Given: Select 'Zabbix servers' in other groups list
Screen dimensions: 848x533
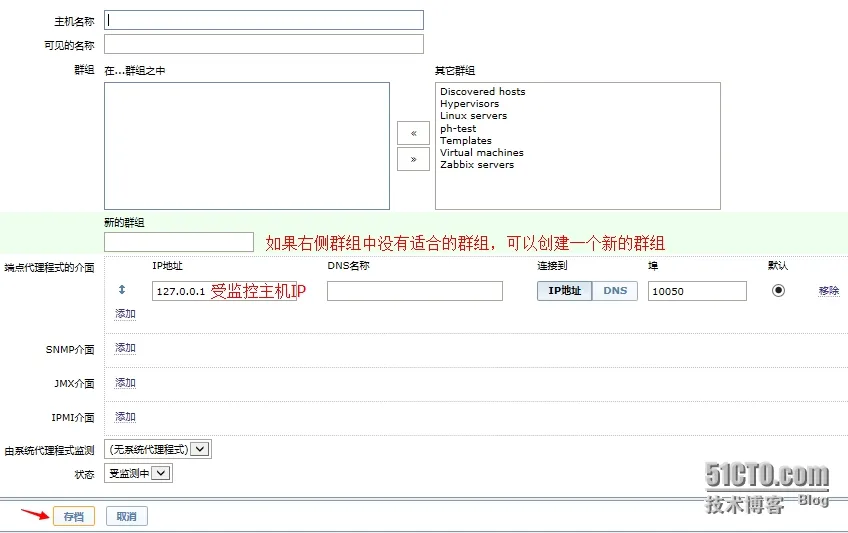Looking at the screenshot, I should pyautogui.click(x=477, y=165).
